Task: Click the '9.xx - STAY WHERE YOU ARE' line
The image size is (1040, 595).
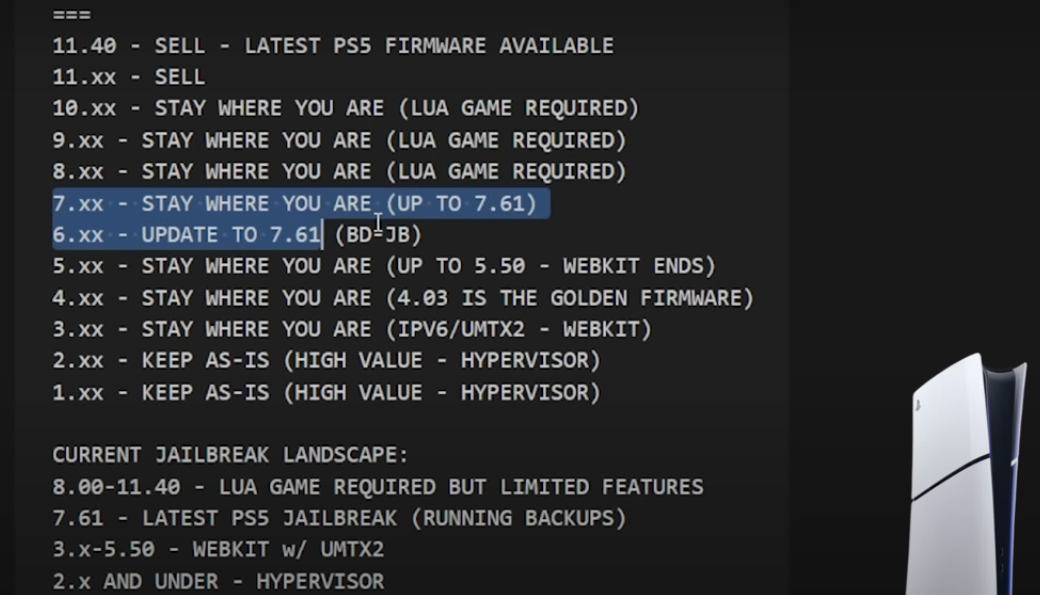Action: coord(339,140)
